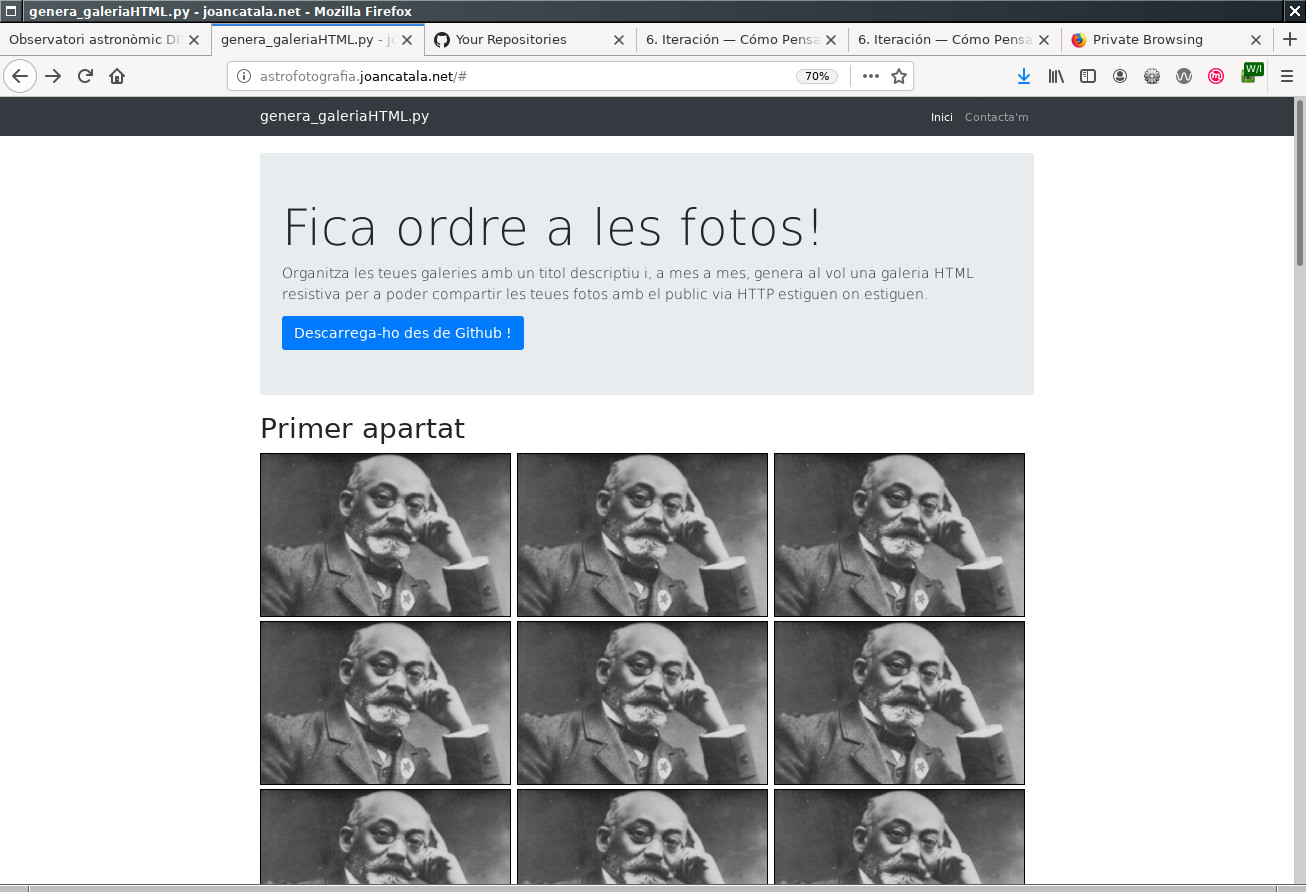
Task: Click Descarrega-ho des de Github button
Action: tap(403, 333)
